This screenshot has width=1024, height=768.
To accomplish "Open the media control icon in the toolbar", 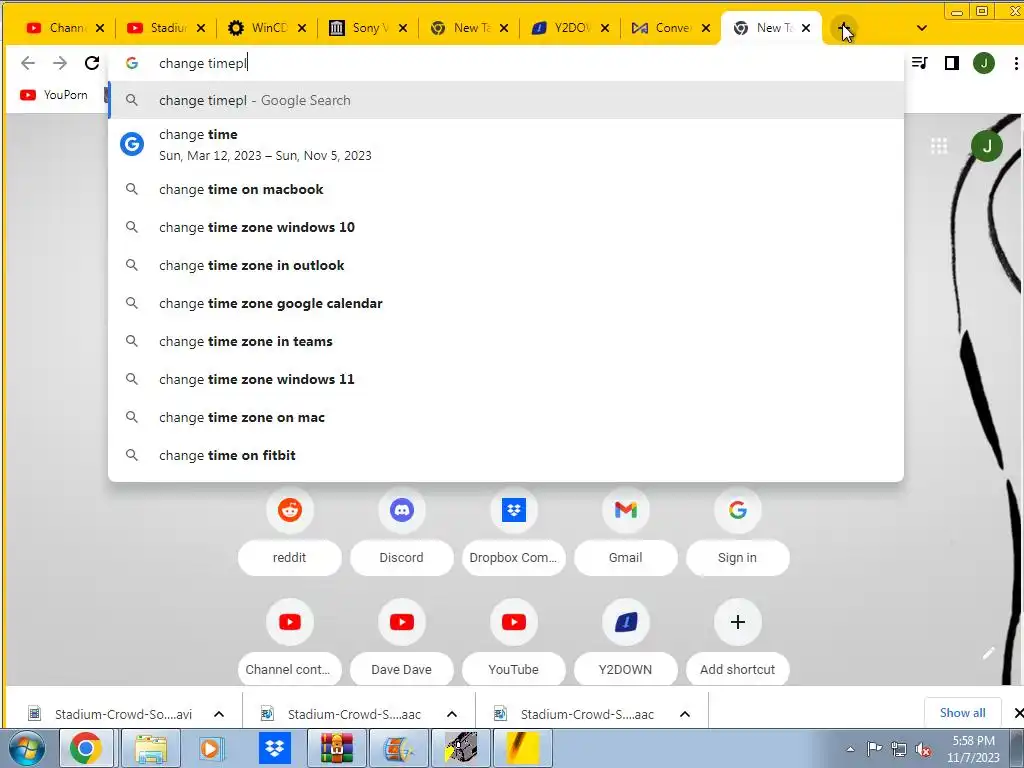I will 920,63.
